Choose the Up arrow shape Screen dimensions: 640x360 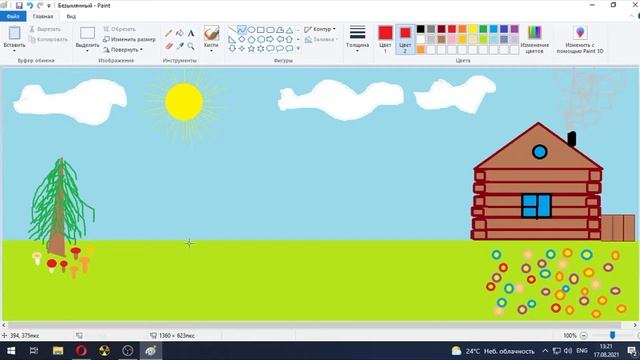[x=289, y=39]
